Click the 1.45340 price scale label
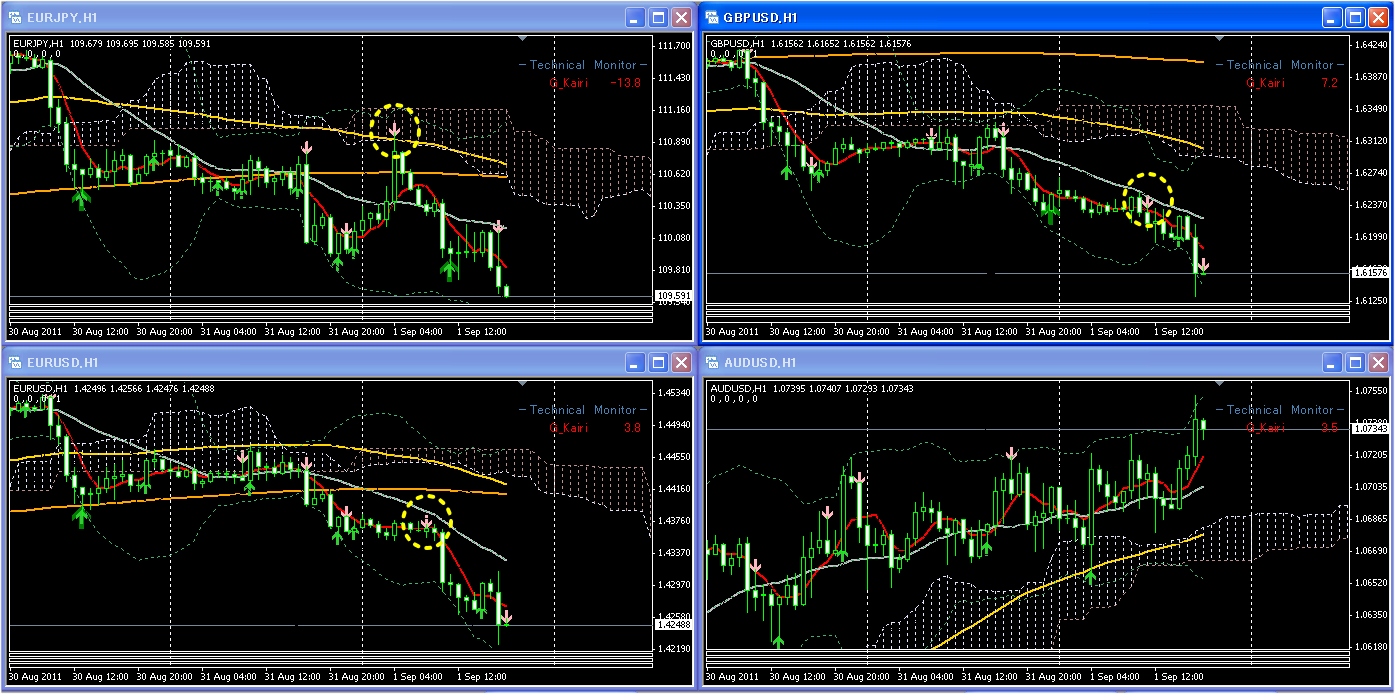1395x694 pixels. pyautogui.click(x=675, y=392)
